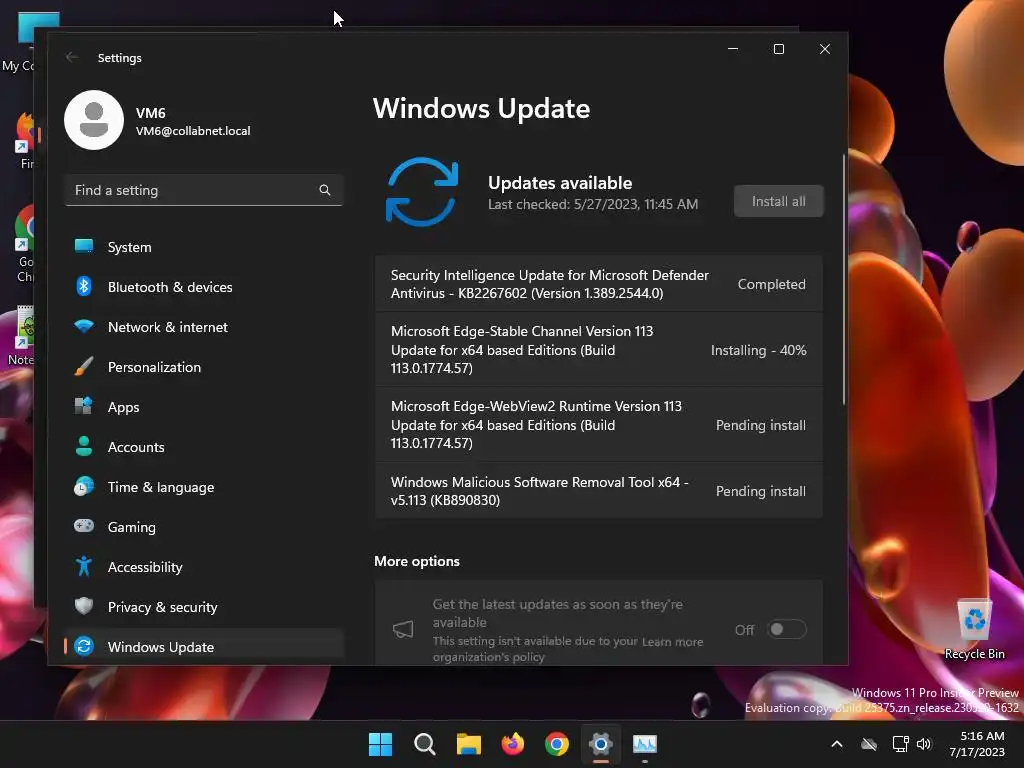Click the Settings gear icon on taskbar
The height and width of the screenshot is (768, 1024).
coord(601,744)
